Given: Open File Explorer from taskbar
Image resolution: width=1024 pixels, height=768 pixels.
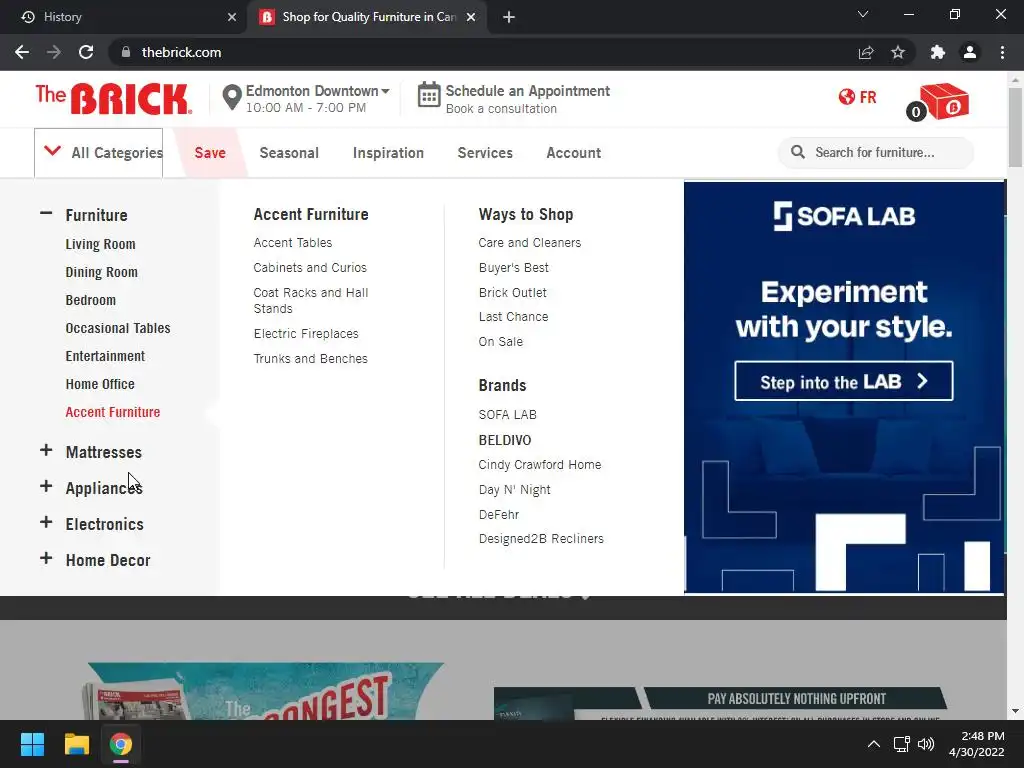Looking at the screenshot, I should click(76, 744).
